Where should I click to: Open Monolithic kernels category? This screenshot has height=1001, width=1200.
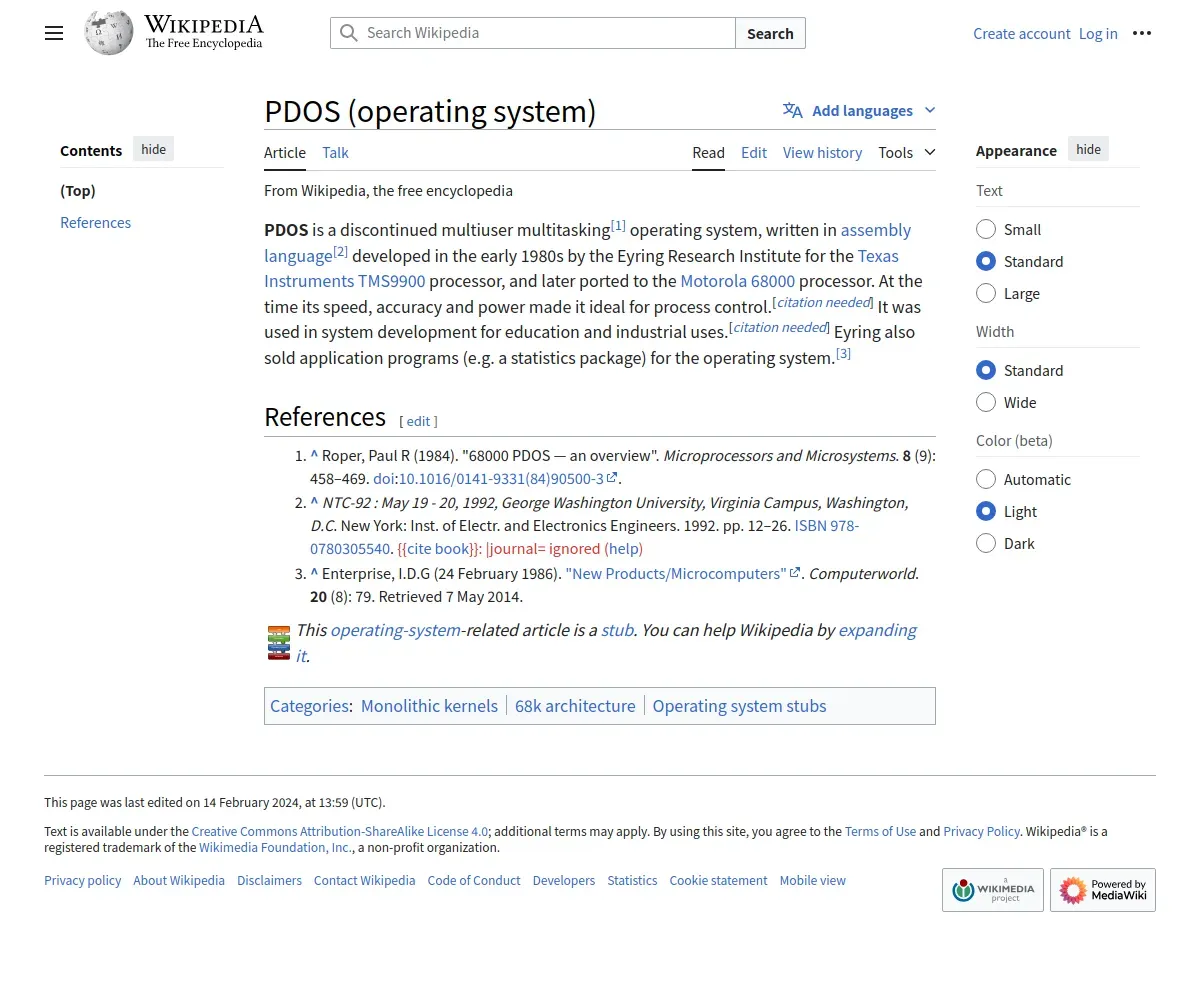click(429, 706)
